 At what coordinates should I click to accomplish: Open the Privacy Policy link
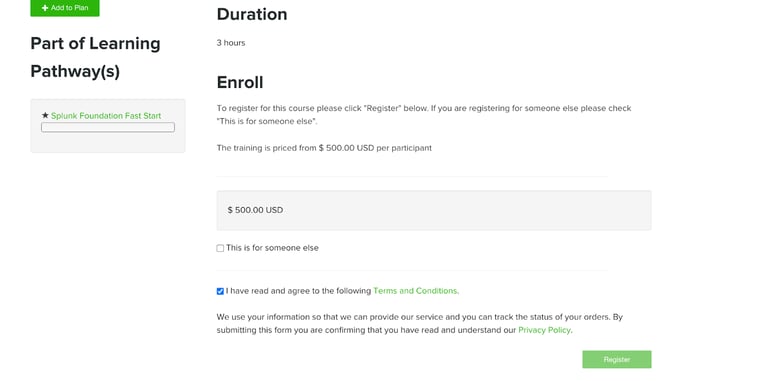click(x=545, y=330)
